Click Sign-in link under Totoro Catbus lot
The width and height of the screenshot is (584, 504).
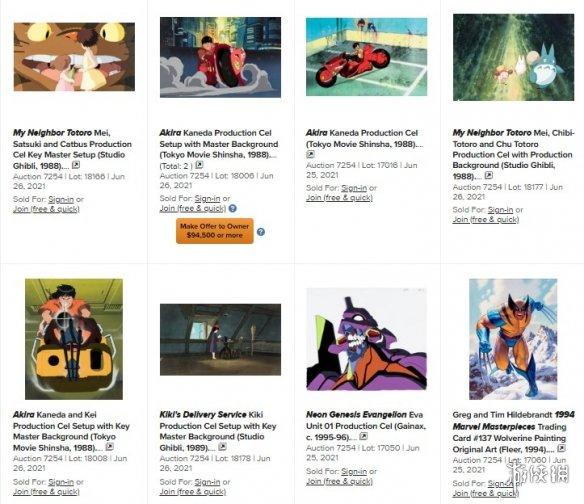[x=61, y=199]
